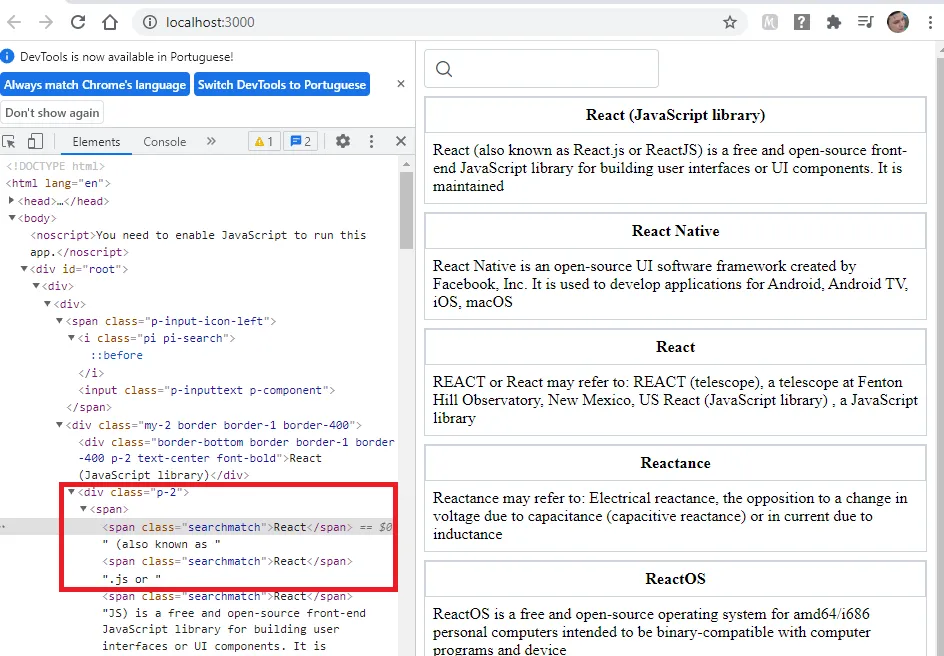Open the Chrome profile avatar
944x656 pixels.
coord(898,22)
